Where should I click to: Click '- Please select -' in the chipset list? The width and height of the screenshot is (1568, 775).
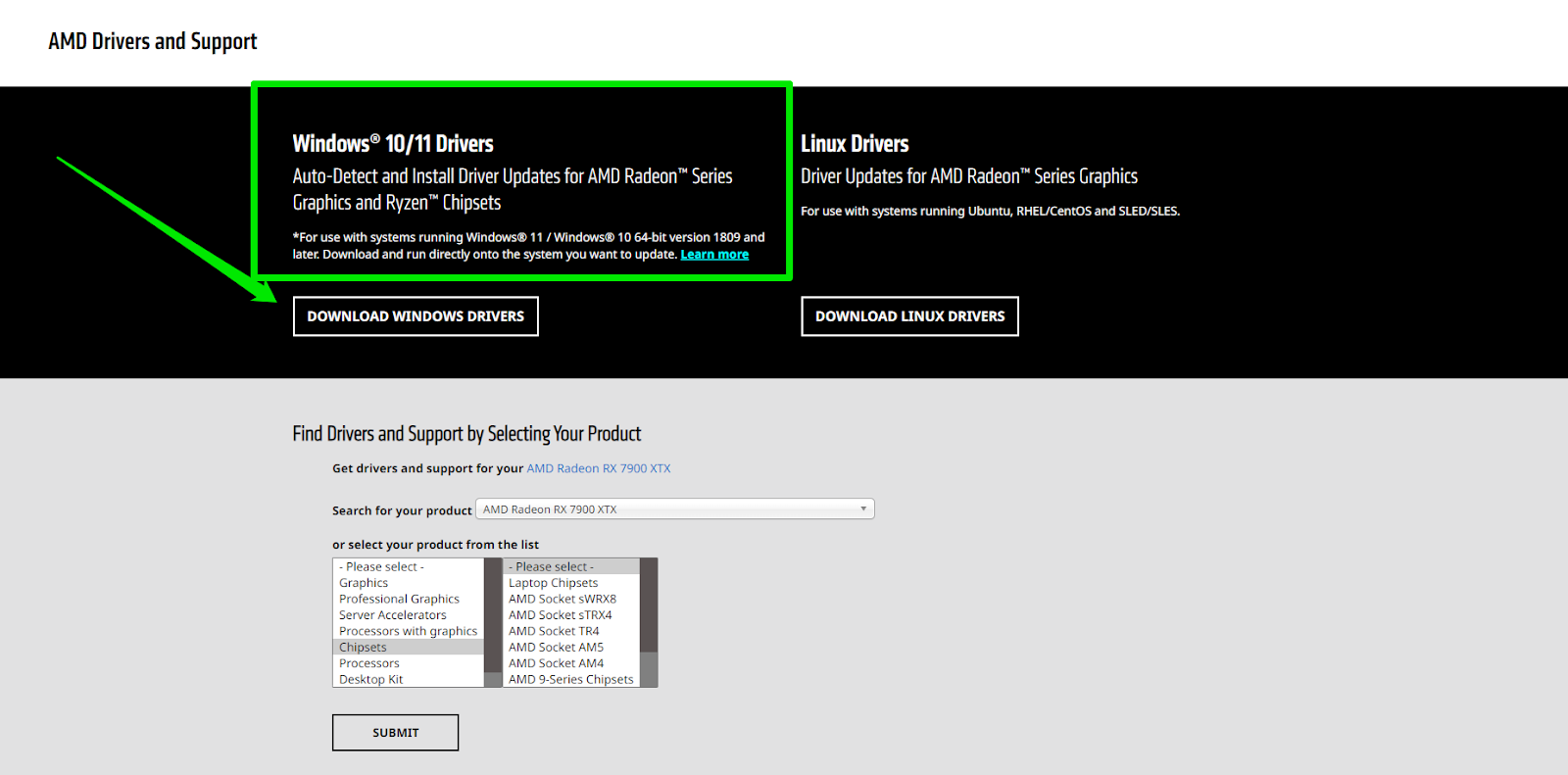571,566
